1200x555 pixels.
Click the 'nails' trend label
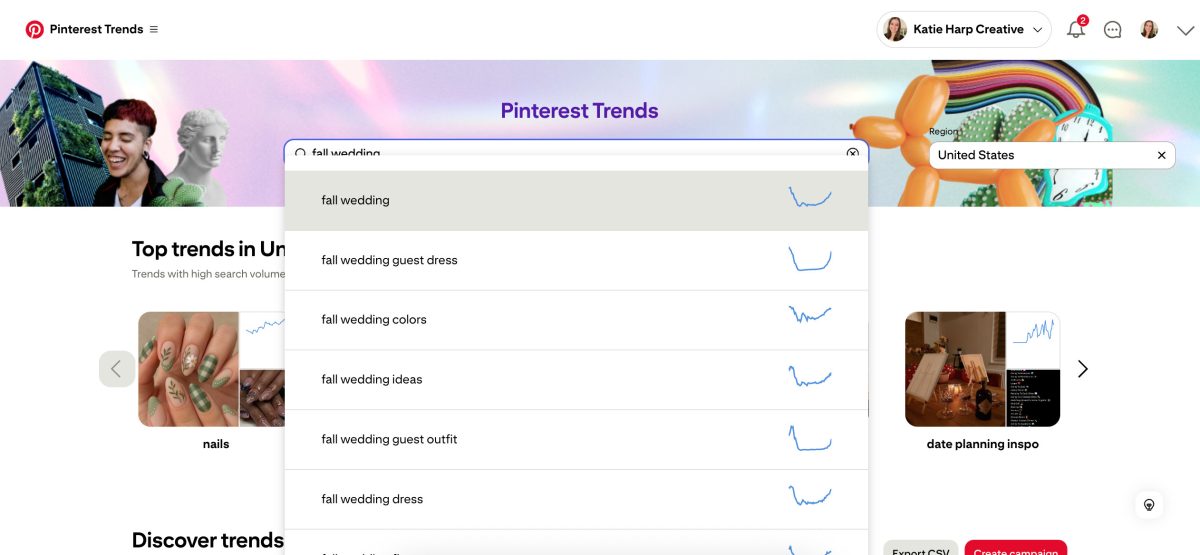(x=216, y=444)
